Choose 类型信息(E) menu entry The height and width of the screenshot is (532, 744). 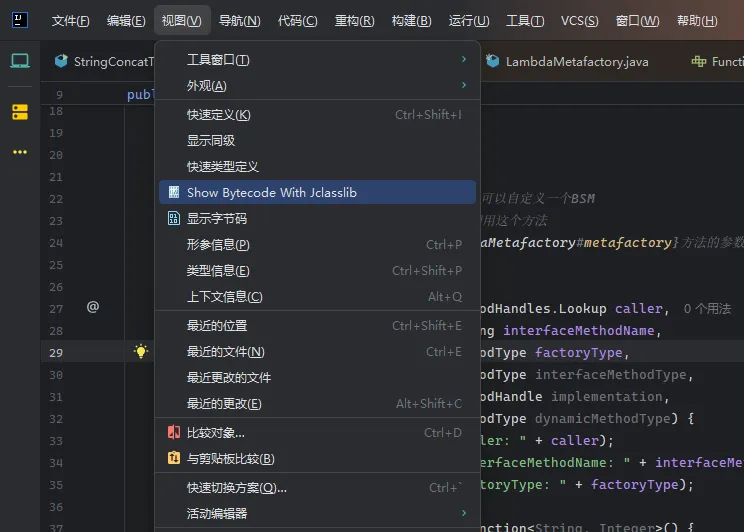tap(317, 271)
